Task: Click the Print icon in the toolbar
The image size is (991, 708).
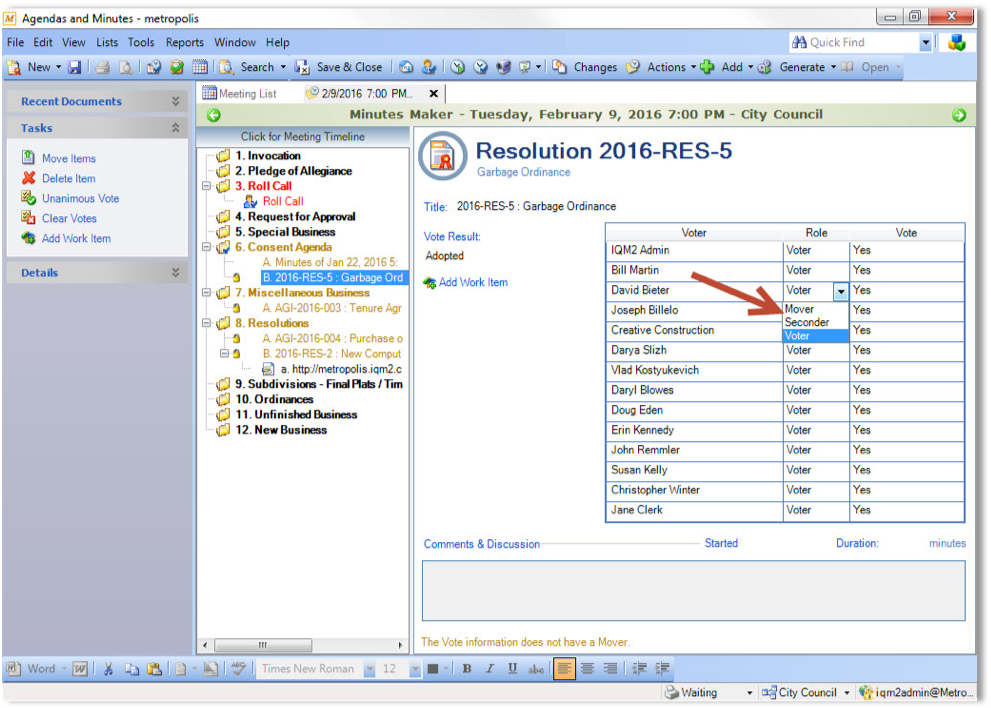Action: tap(103, 67)
